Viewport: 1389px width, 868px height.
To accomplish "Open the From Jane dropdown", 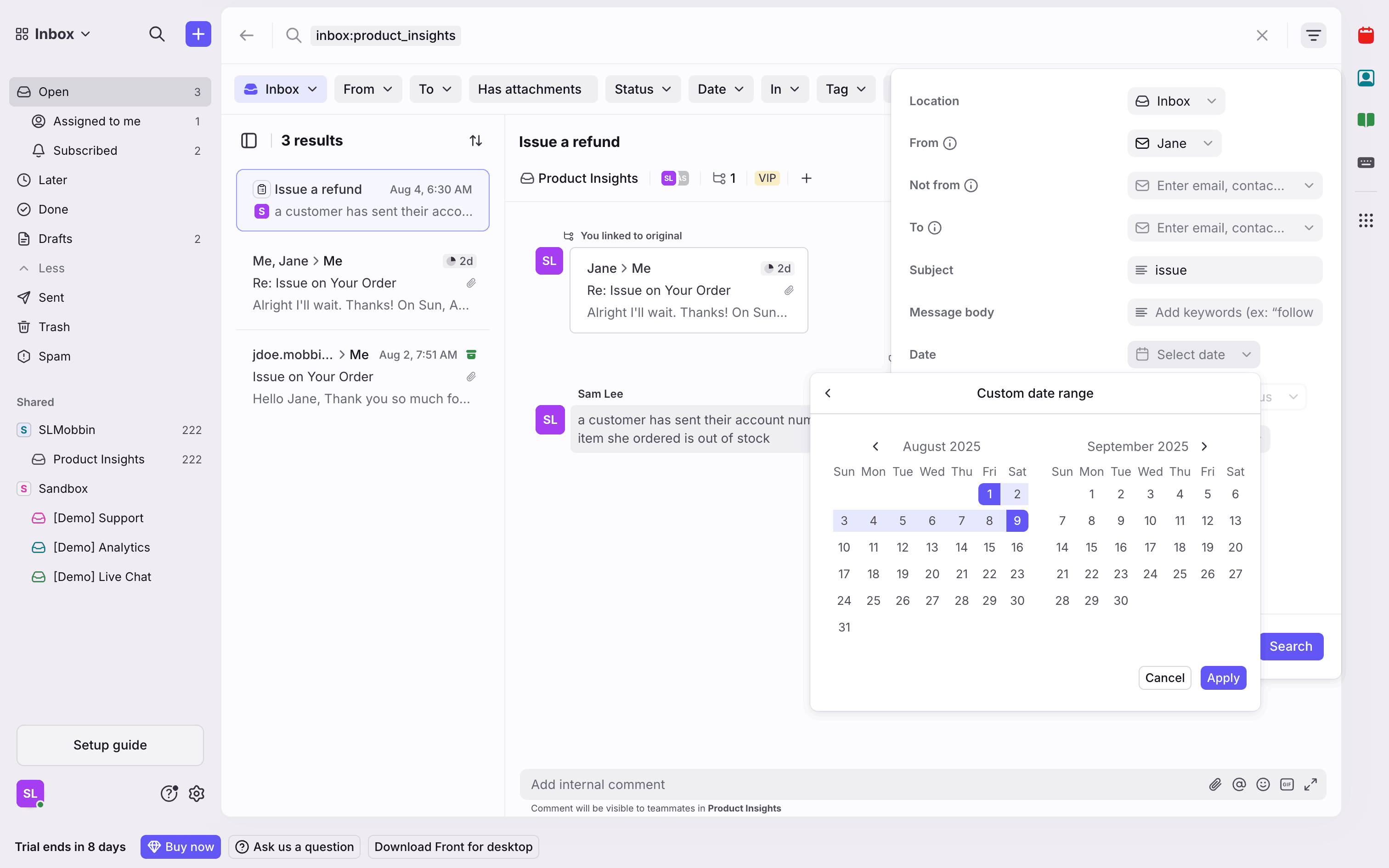I will tap(1174, 143).
